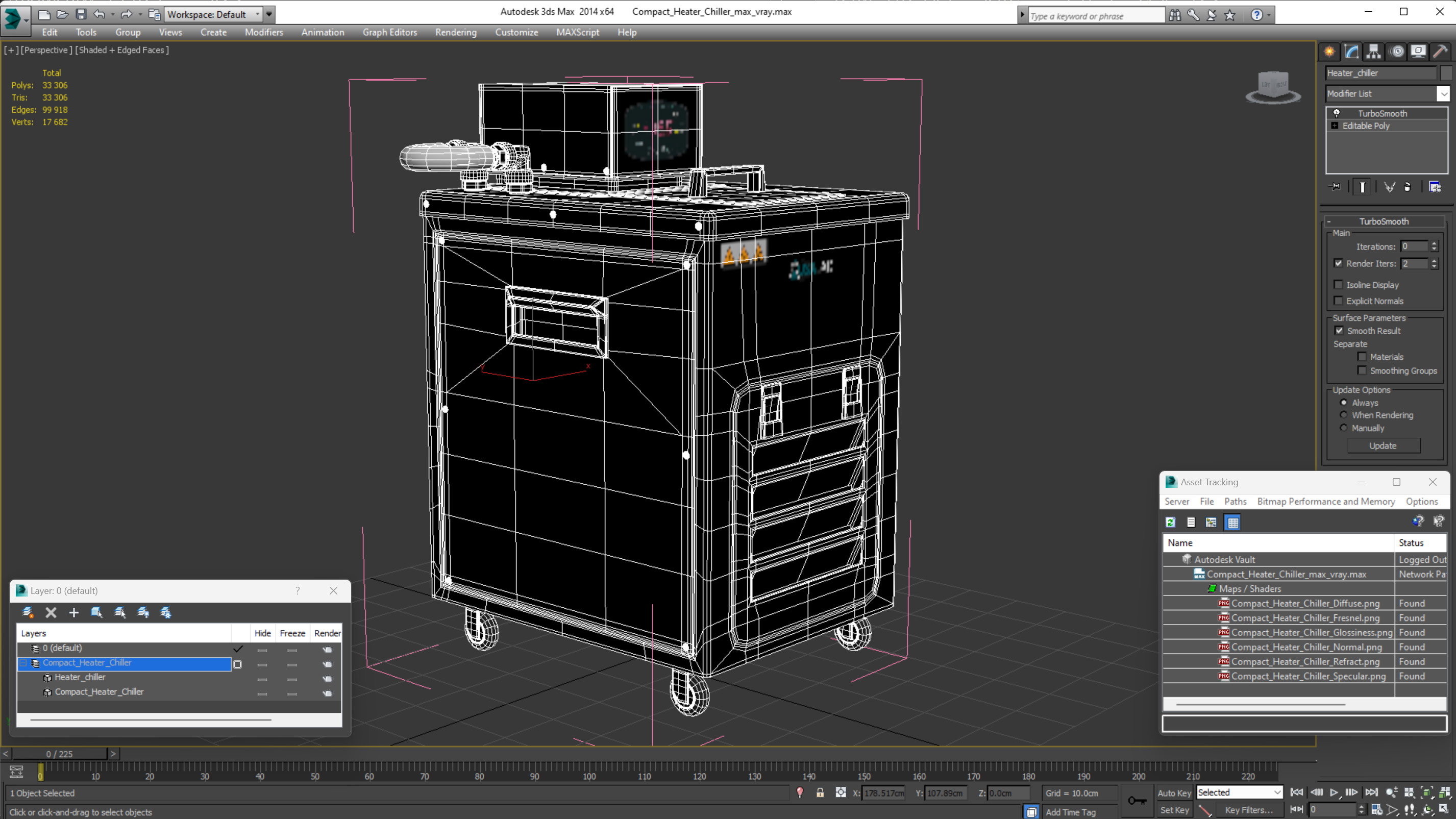Click Refresh icon in Asset Tracking window
The height and width of the screenshot is (819, 1456).
[1171, 522]
